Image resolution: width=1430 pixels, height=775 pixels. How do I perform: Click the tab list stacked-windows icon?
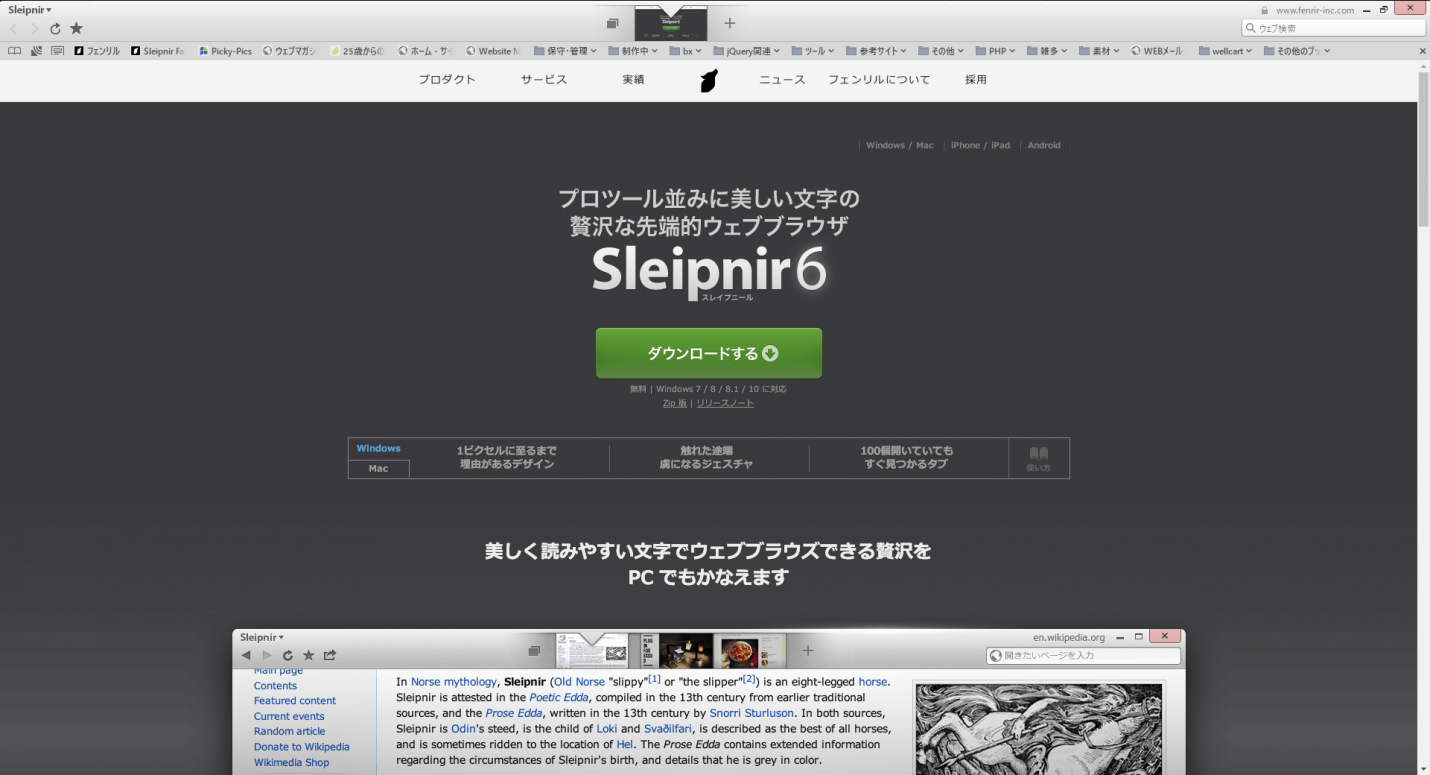click(612, 23)
